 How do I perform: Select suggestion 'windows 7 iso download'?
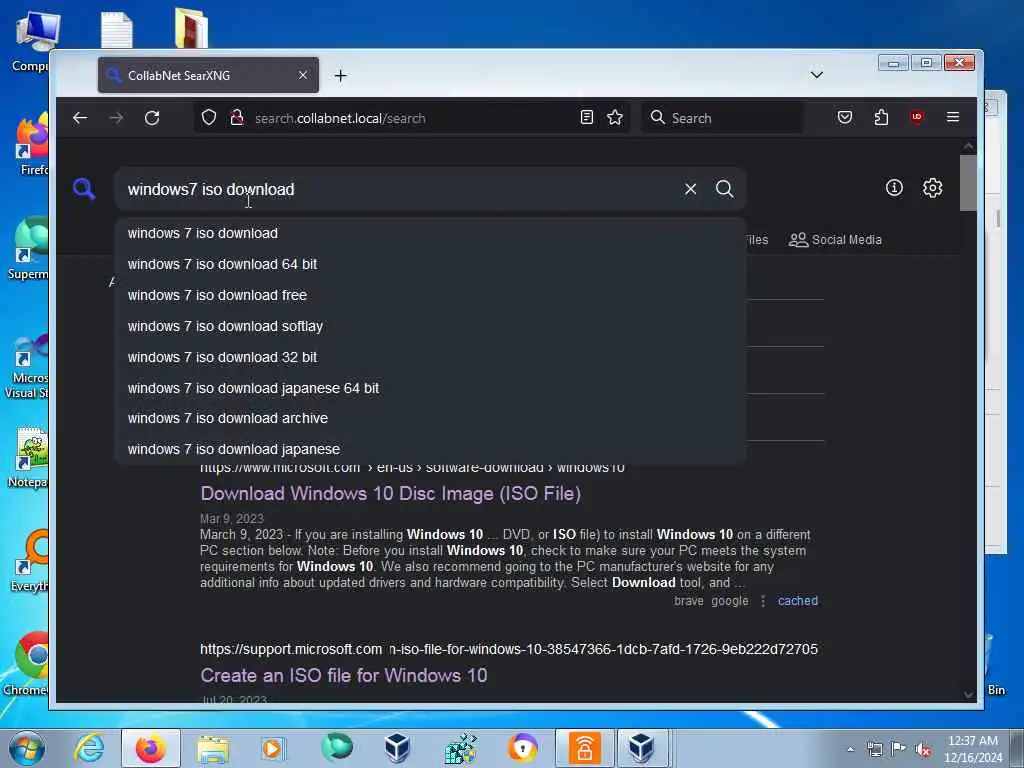(430, 233)
